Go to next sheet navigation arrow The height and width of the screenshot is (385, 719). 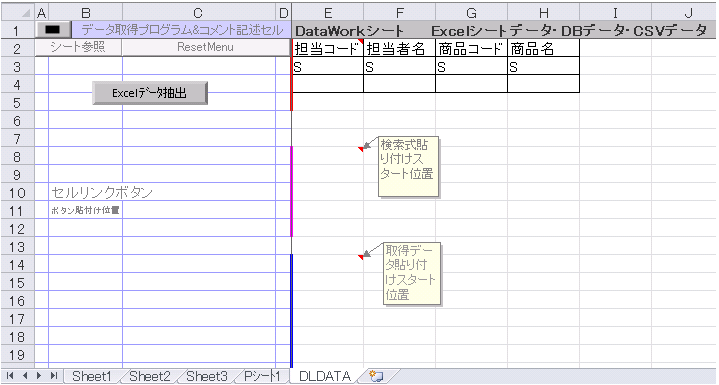(x=39, y=376)
